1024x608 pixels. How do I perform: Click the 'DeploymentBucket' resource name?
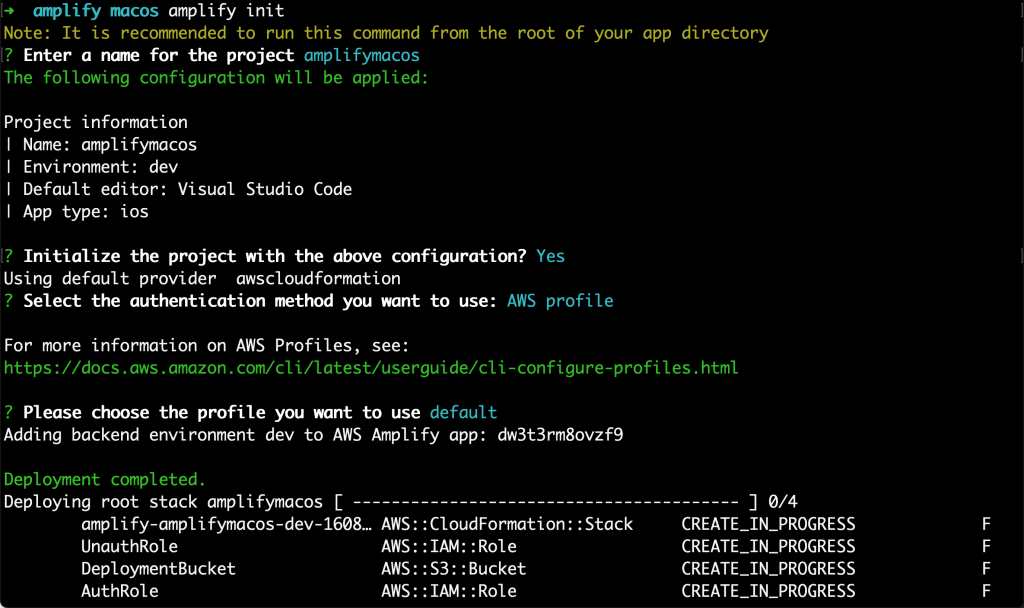click(158, 569)
